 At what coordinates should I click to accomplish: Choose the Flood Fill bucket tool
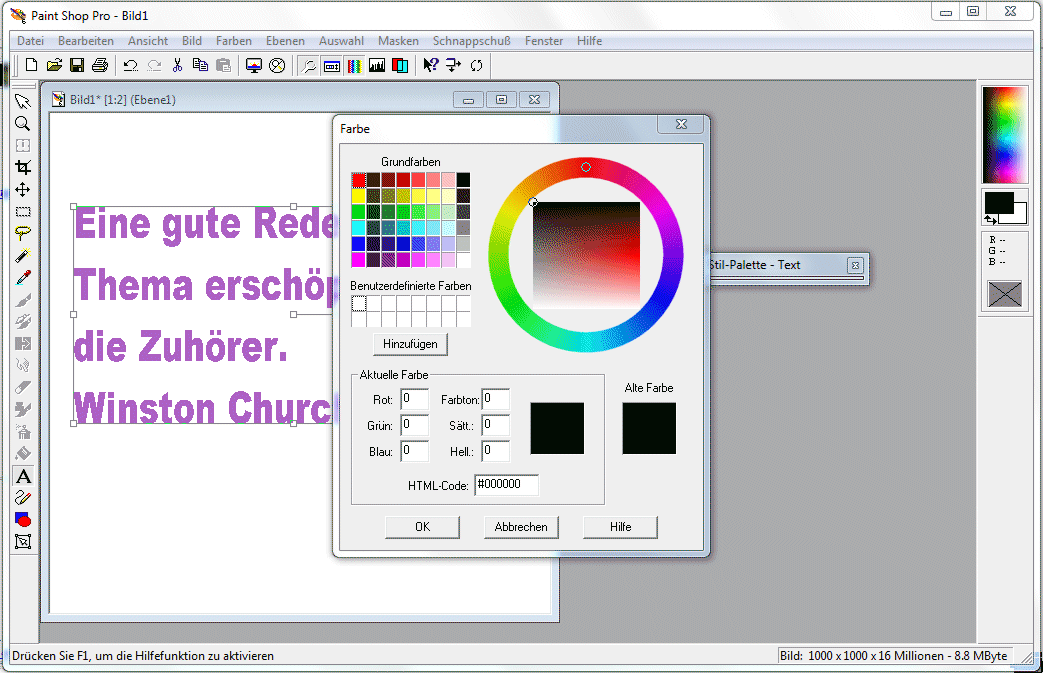(23, 454)
